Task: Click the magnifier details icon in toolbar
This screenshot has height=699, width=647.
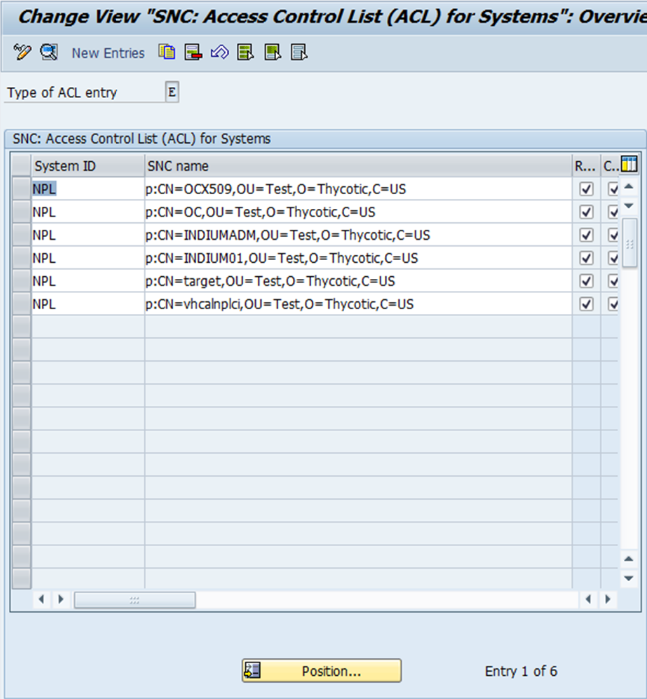Action: 48,52
